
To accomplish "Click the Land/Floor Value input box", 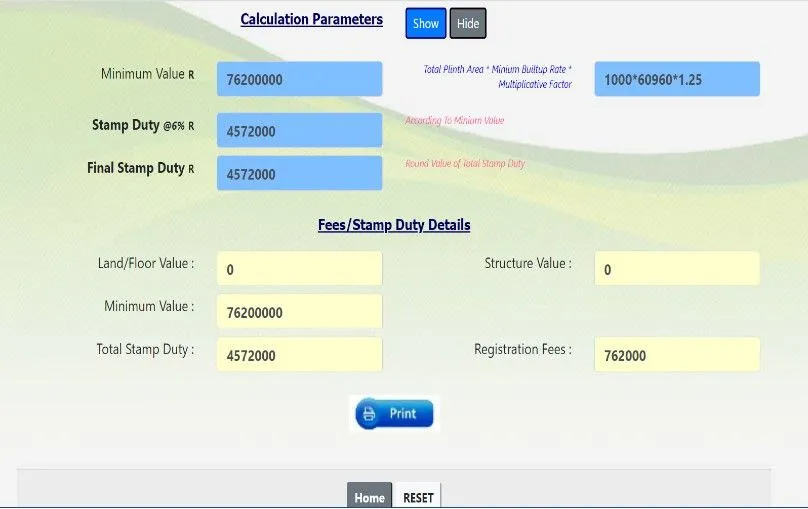I will (x=299, y=269).
